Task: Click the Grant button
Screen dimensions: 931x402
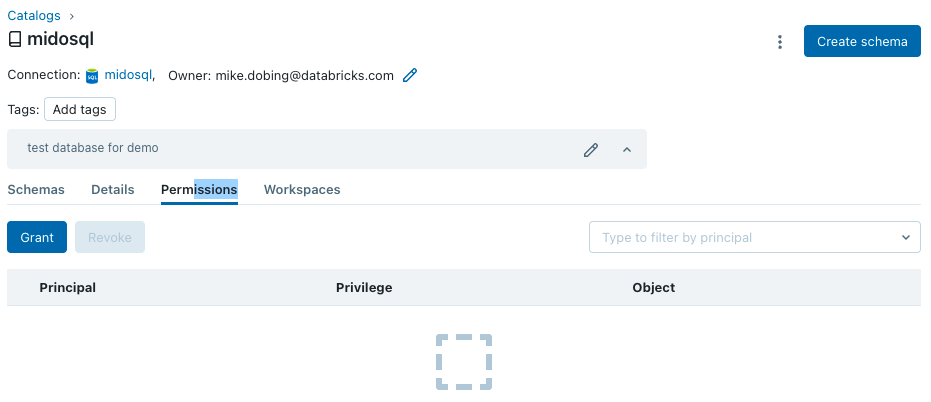Action: click(x=37, y=237)
